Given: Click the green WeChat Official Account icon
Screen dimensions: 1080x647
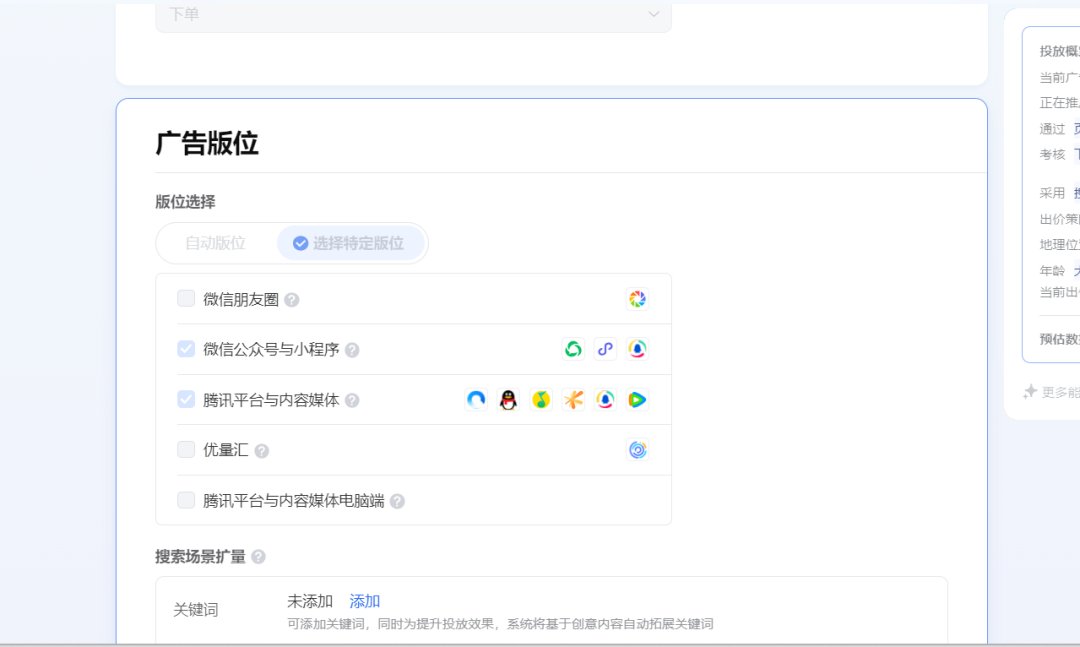Looking at the screenshot, I should point(573,349).
